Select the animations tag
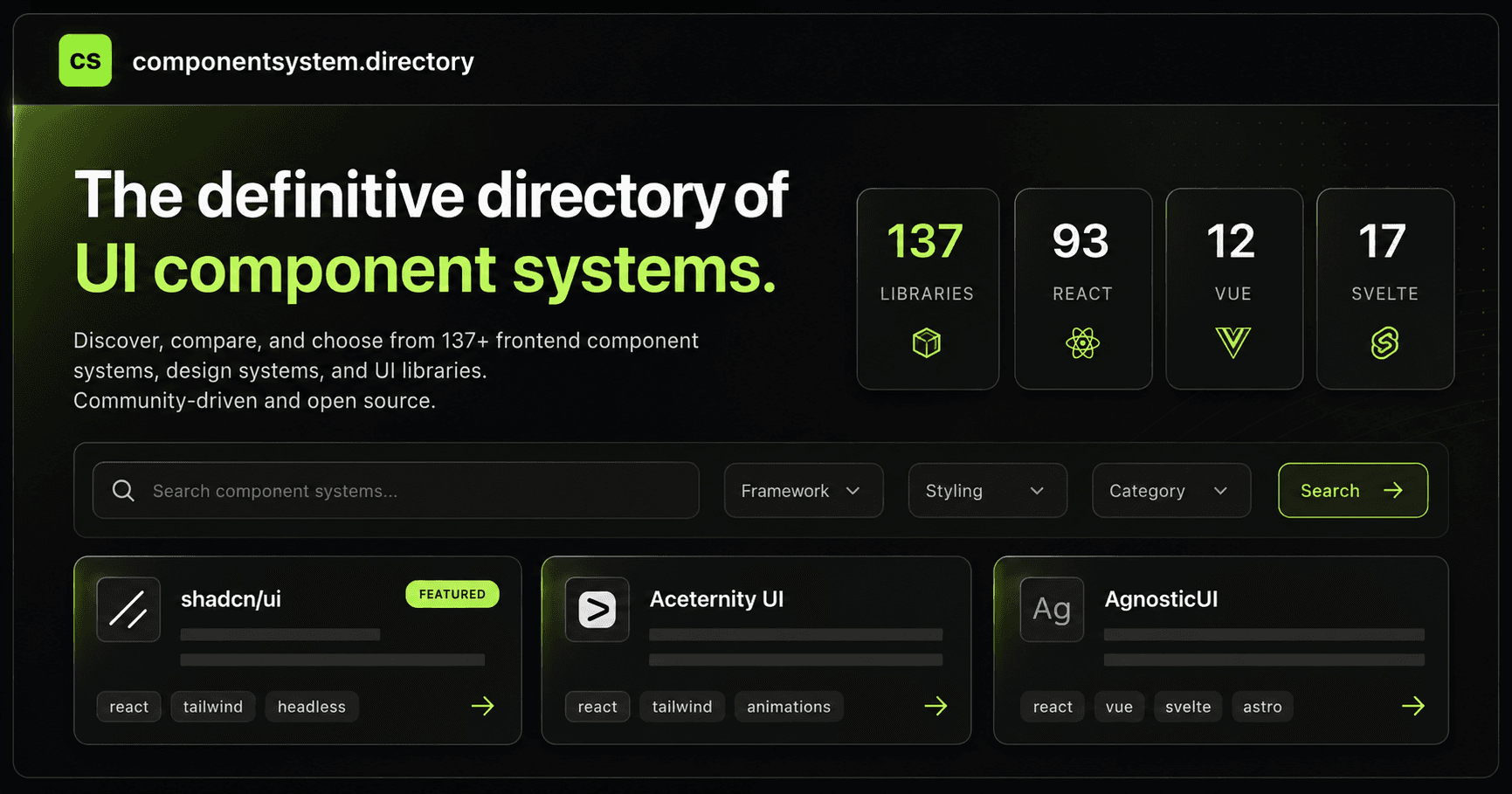 [789, 707]
